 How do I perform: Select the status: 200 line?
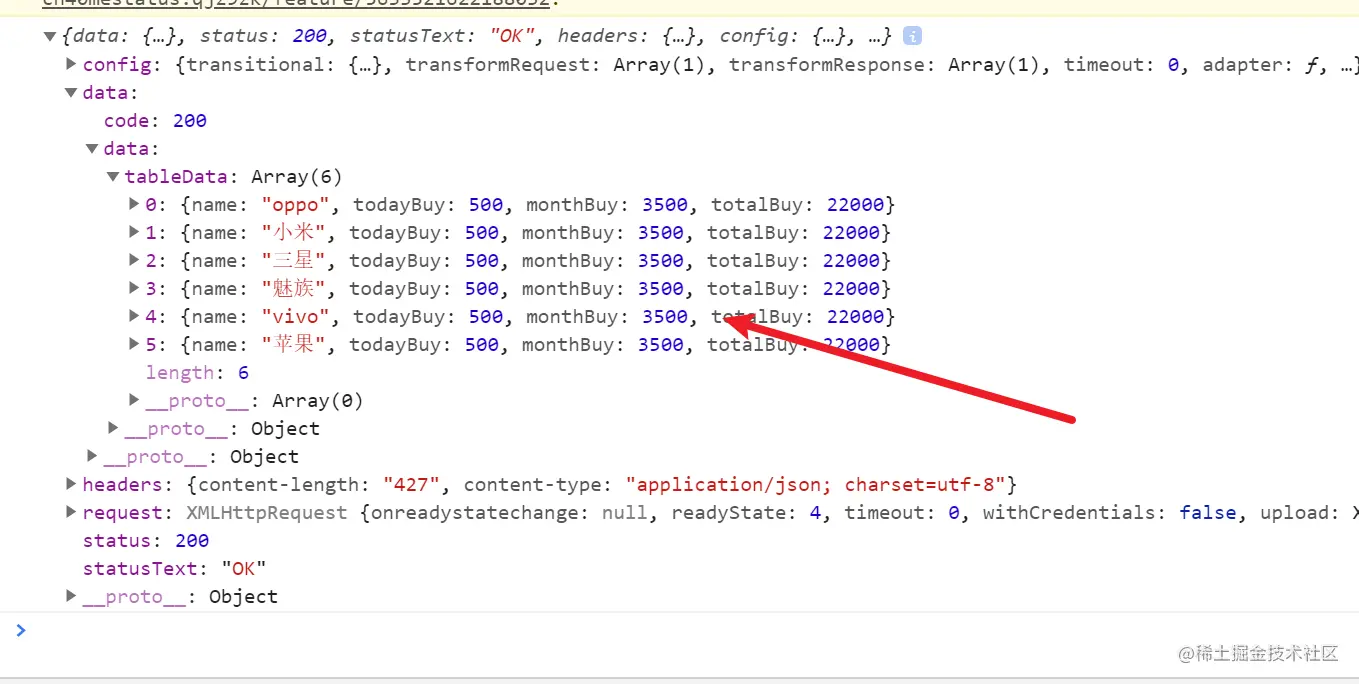point(146,541)
